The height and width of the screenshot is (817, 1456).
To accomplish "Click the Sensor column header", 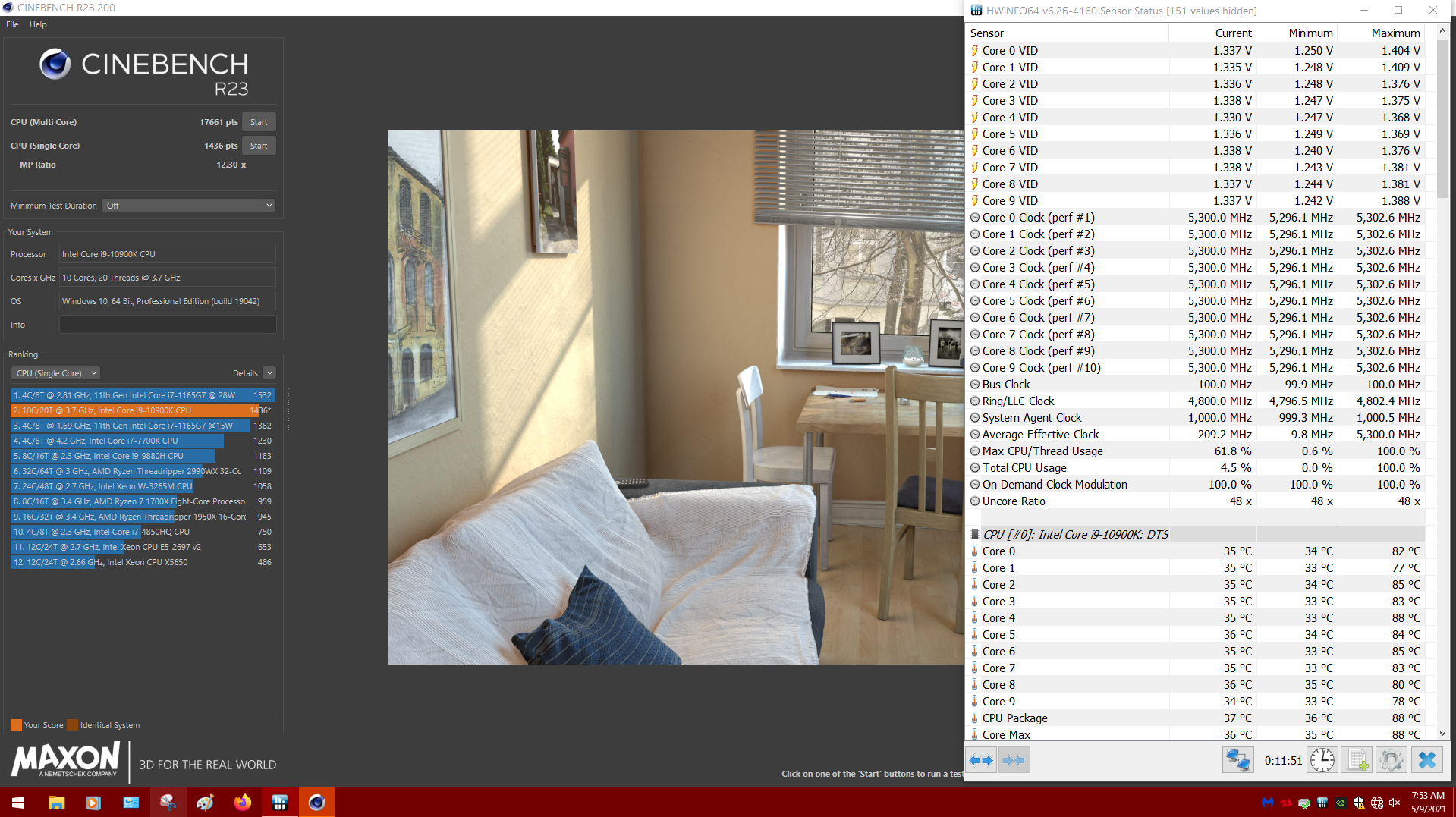I will click(1068, 33).
